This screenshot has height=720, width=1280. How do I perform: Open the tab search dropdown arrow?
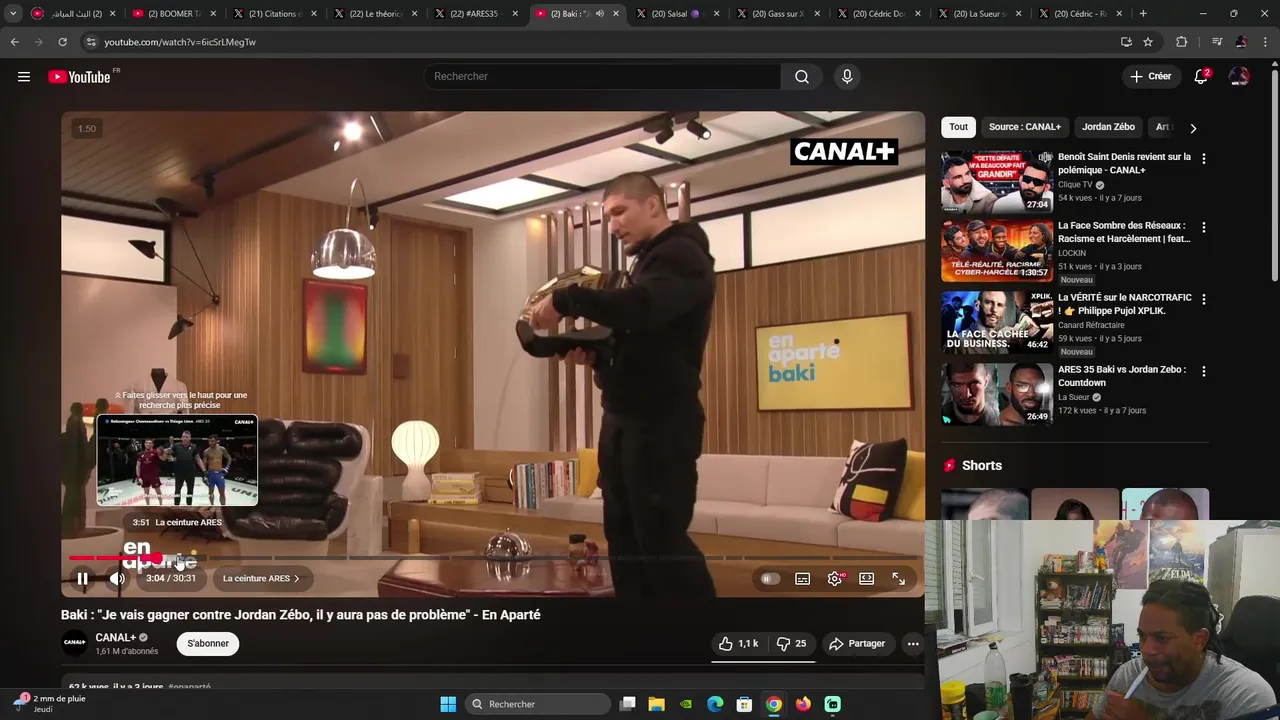click(13, 14)
